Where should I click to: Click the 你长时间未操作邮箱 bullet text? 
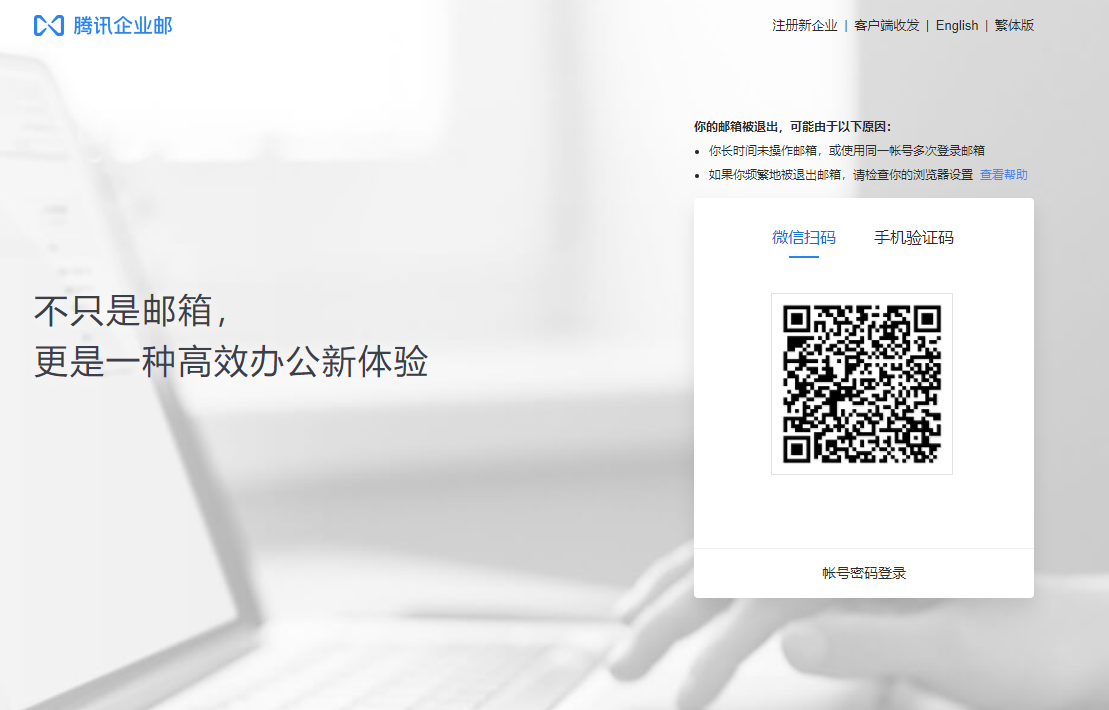coord(846,151)
